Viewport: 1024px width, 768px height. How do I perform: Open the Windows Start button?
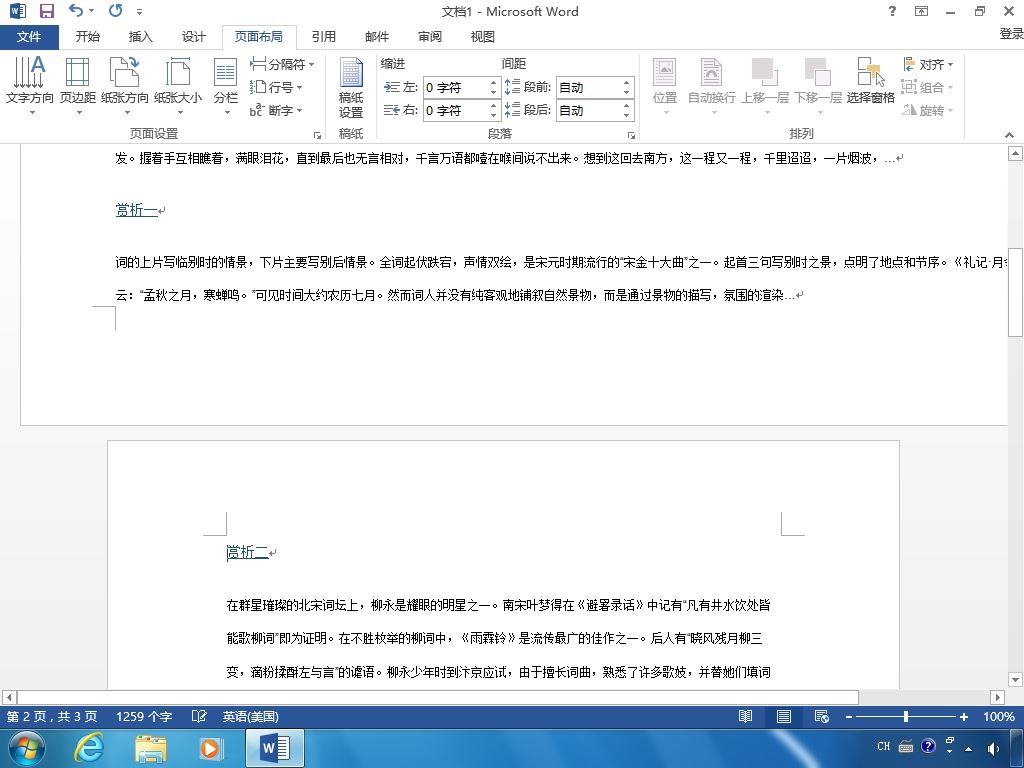27,748
